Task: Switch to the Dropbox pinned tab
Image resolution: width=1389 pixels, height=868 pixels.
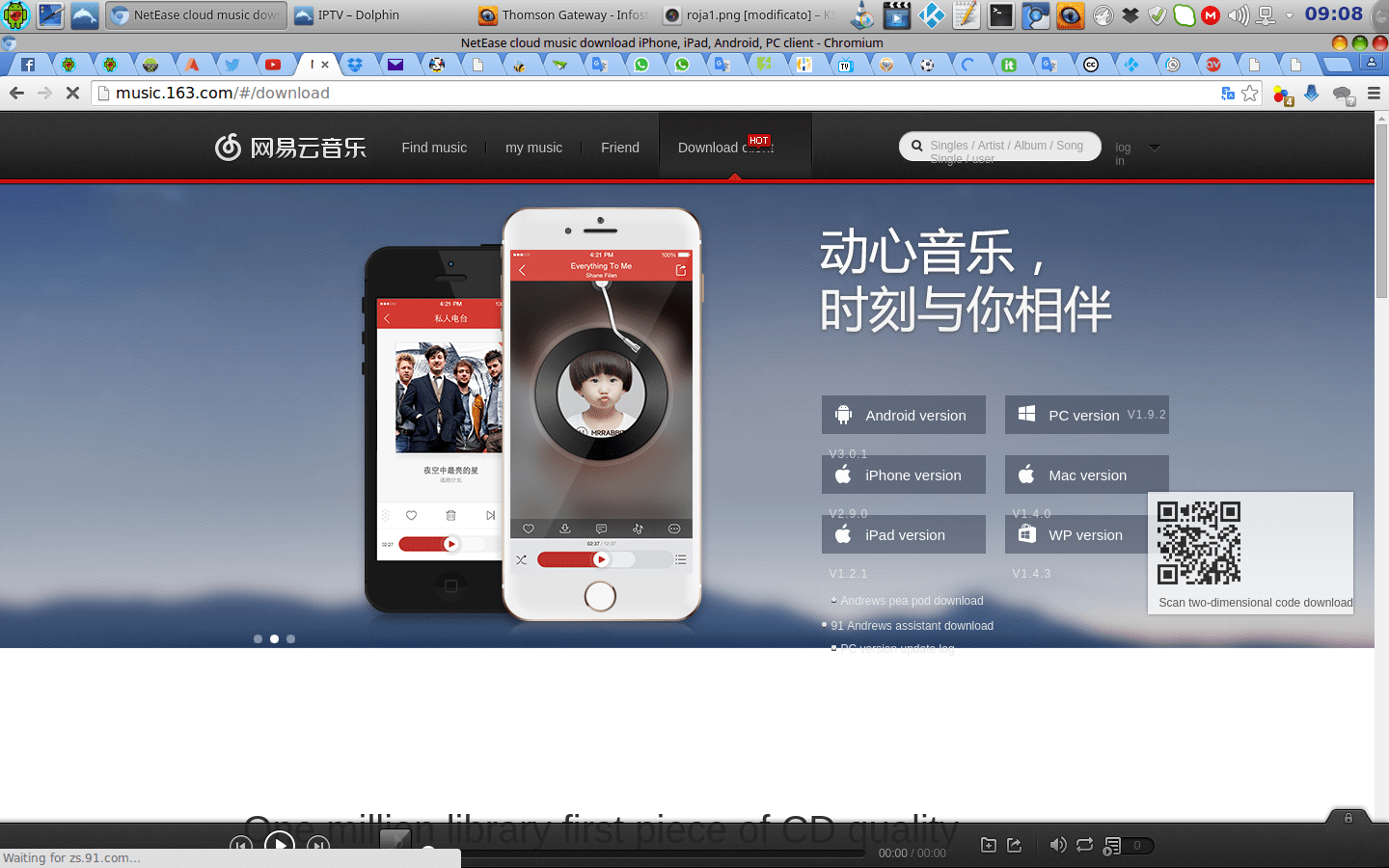Action: pos(355,65)
